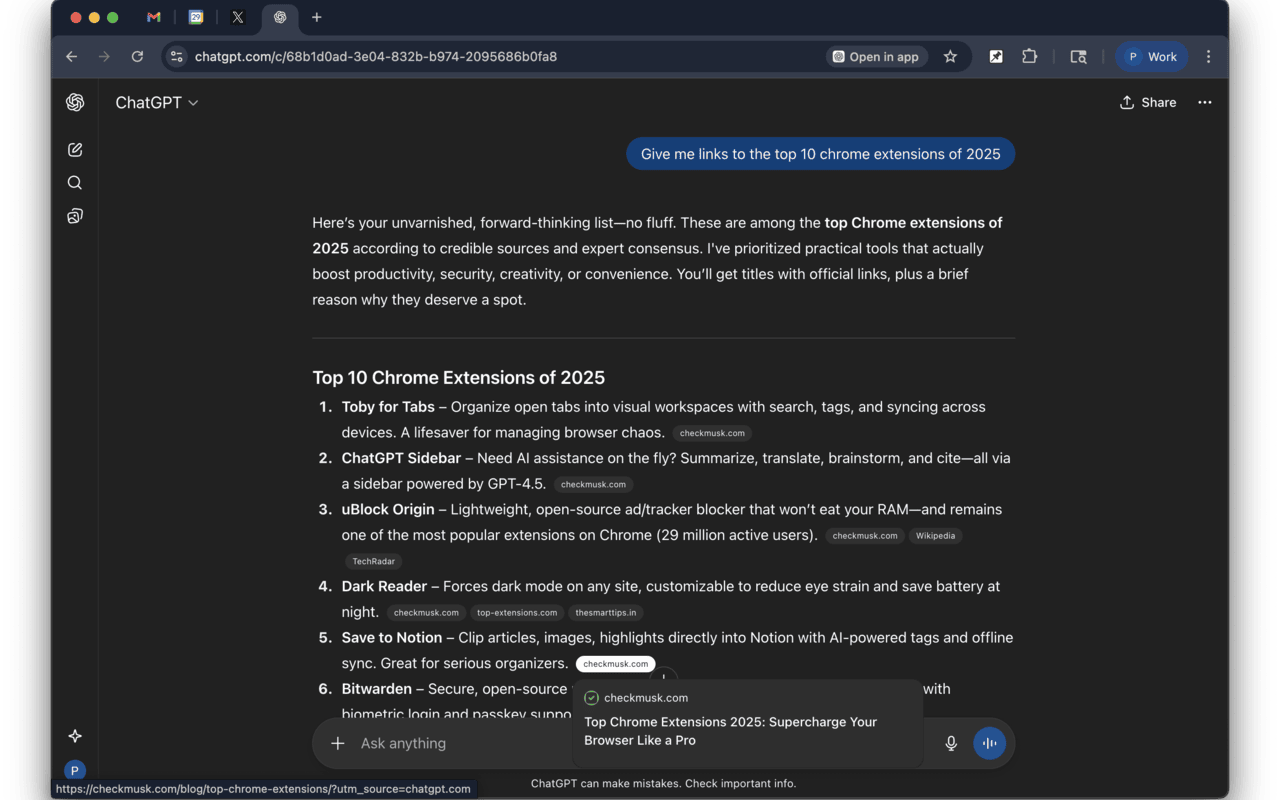Open checkmusk.com citation for uBlock Origin
Image resolution: width=1280 pixels, height=800 pixels.
(865, 536)
